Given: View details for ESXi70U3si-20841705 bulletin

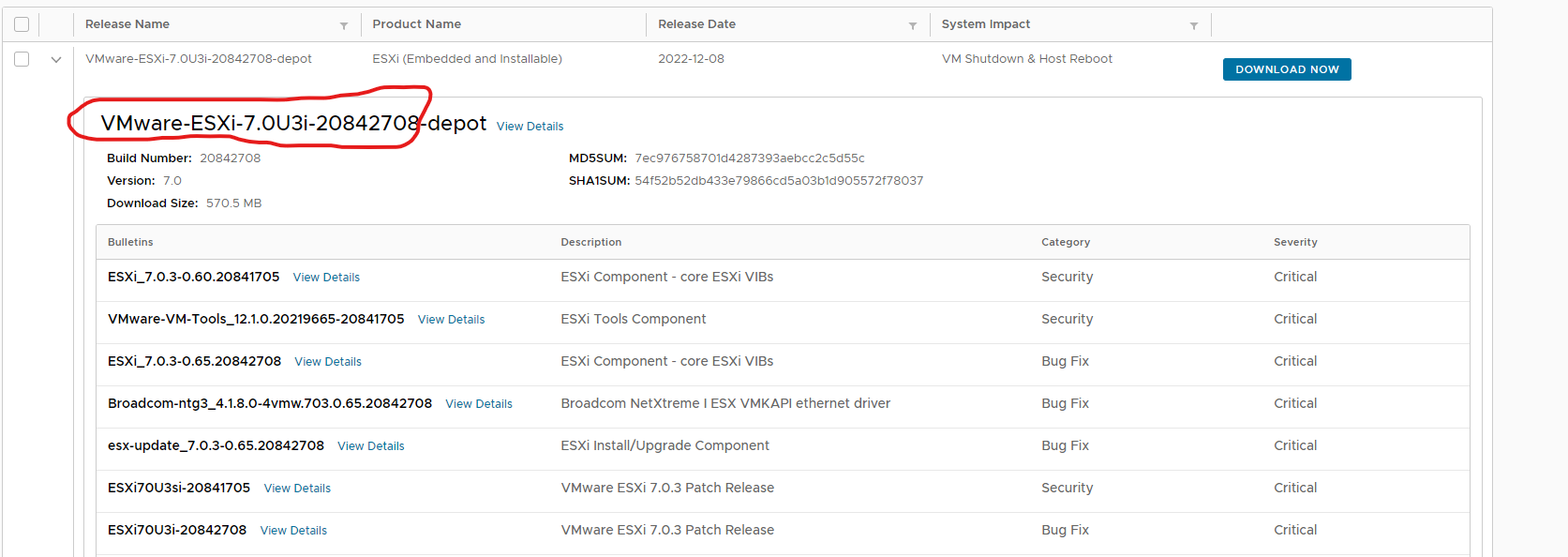Looking at the screenshot, I should pyautogui.click(x=297, y=489).
